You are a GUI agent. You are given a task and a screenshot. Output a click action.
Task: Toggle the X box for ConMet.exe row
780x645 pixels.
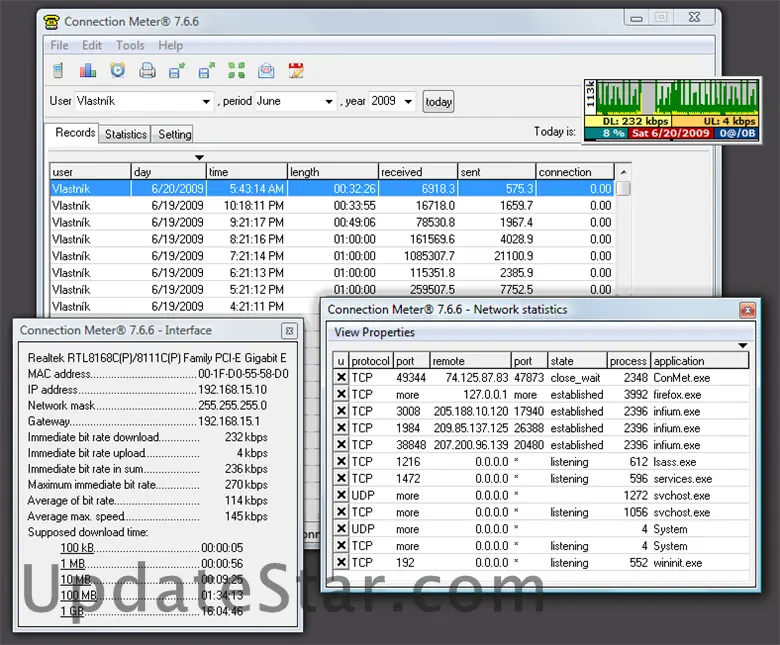[x=341, y=378]
